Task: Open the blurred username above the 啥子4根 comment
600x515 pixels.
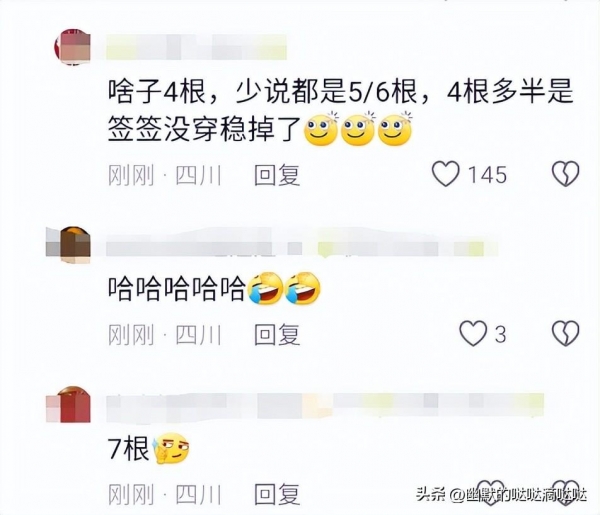Action: click(196, 47)
